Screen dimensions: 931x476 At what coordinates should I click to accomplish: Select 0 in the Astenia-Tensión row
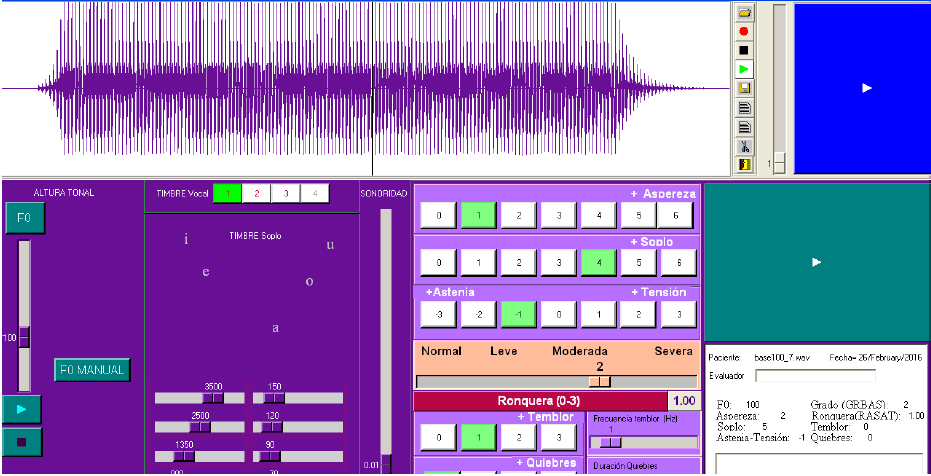[558, 313]
